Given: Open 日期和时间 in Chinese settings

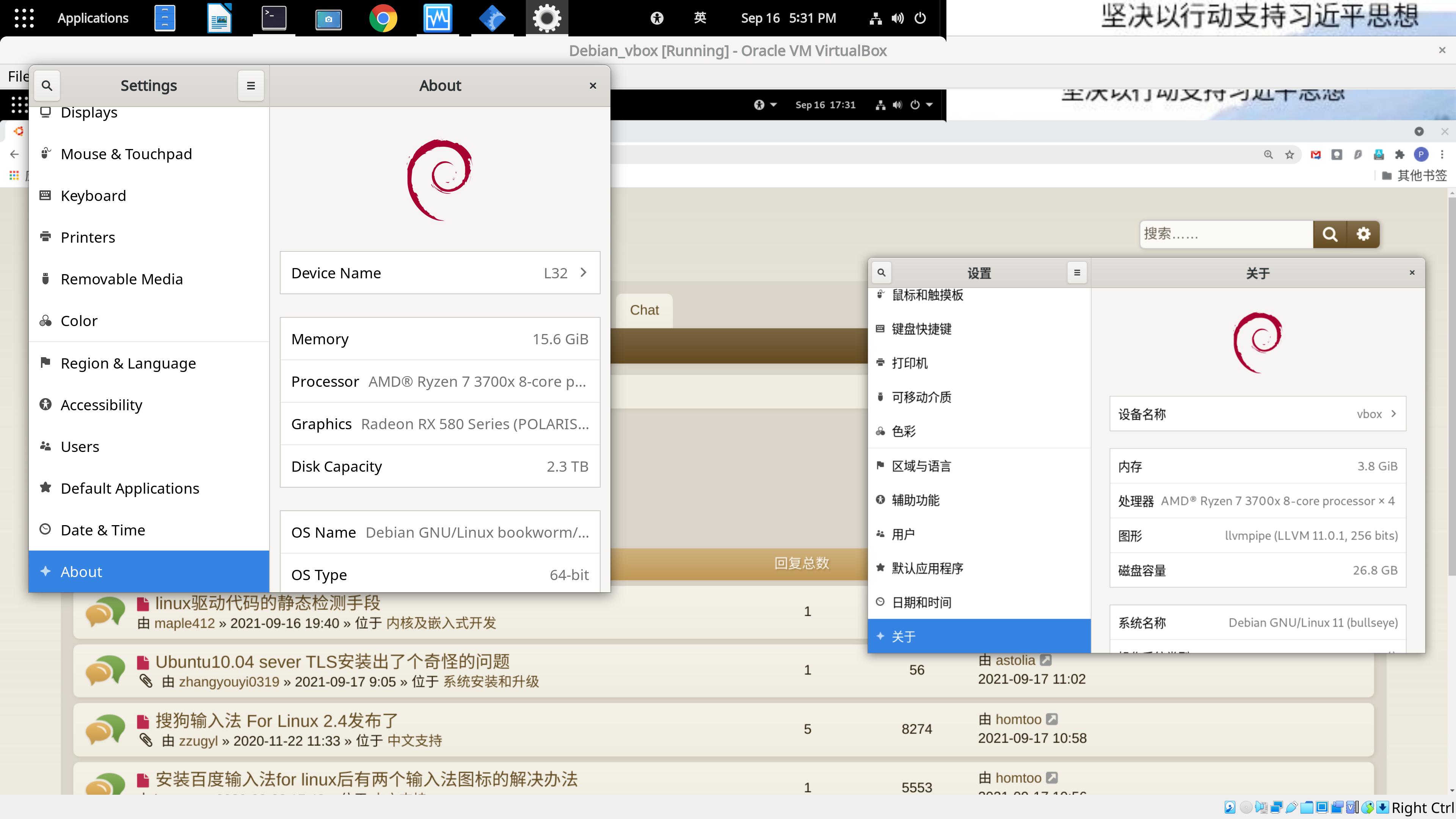Looking at the screenshot, I should point(979,602).
